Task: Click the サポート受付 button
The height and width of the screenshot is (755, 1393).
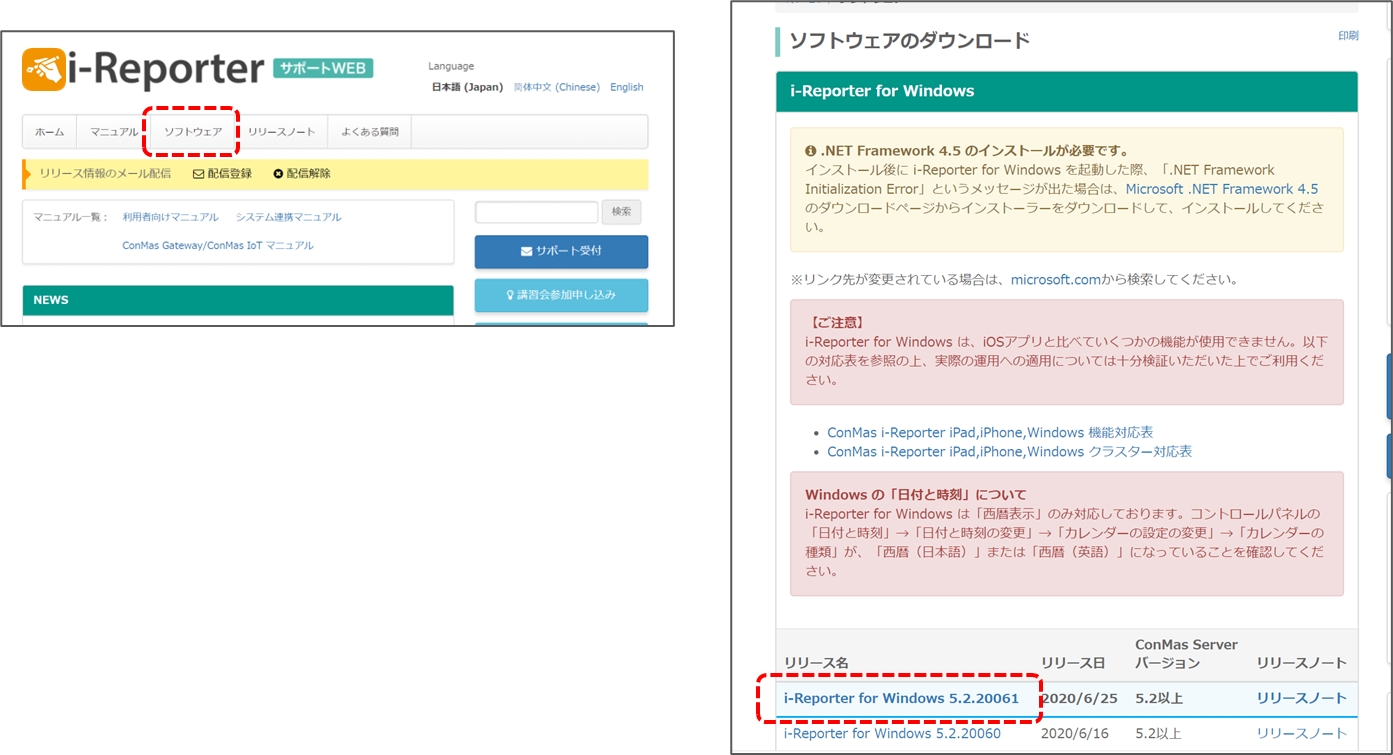Action: (561, 251)
